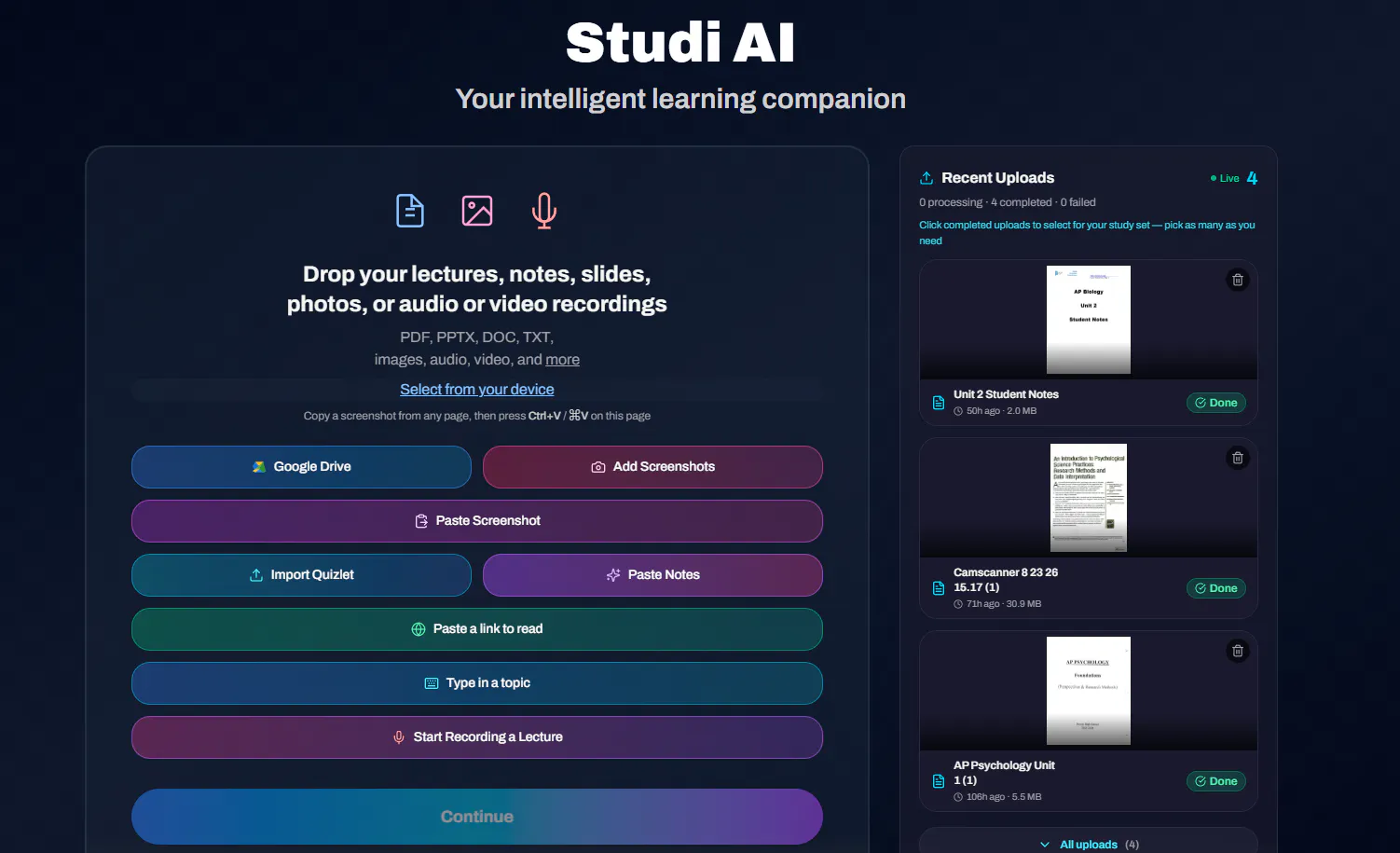Screen dimensions: 1400x853
Task: Select Type in a topic
Action: point(477,683)
